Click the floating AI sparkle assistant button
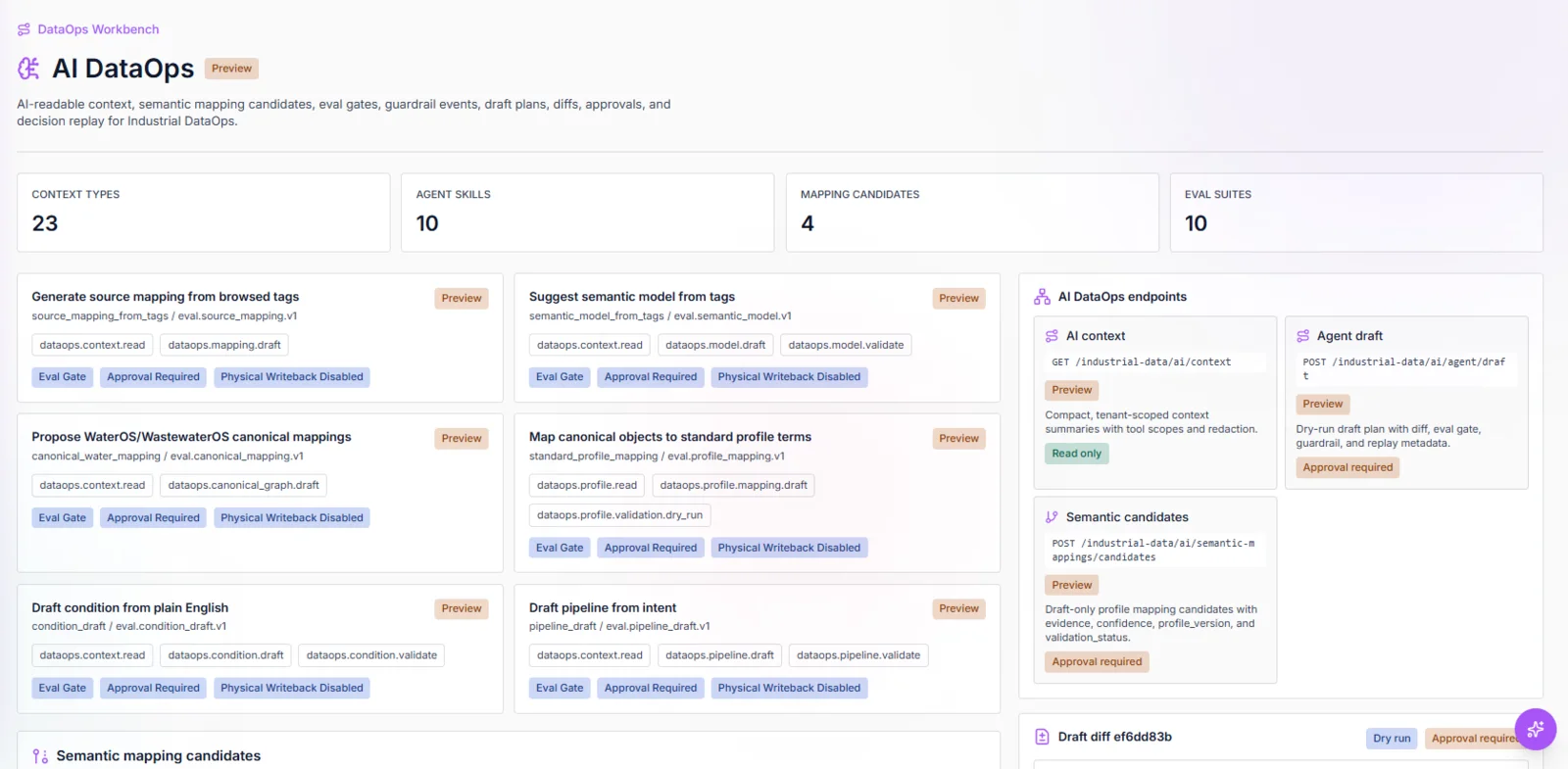The width and height of the screenshot is (1568, 769). coord(1535,729)
